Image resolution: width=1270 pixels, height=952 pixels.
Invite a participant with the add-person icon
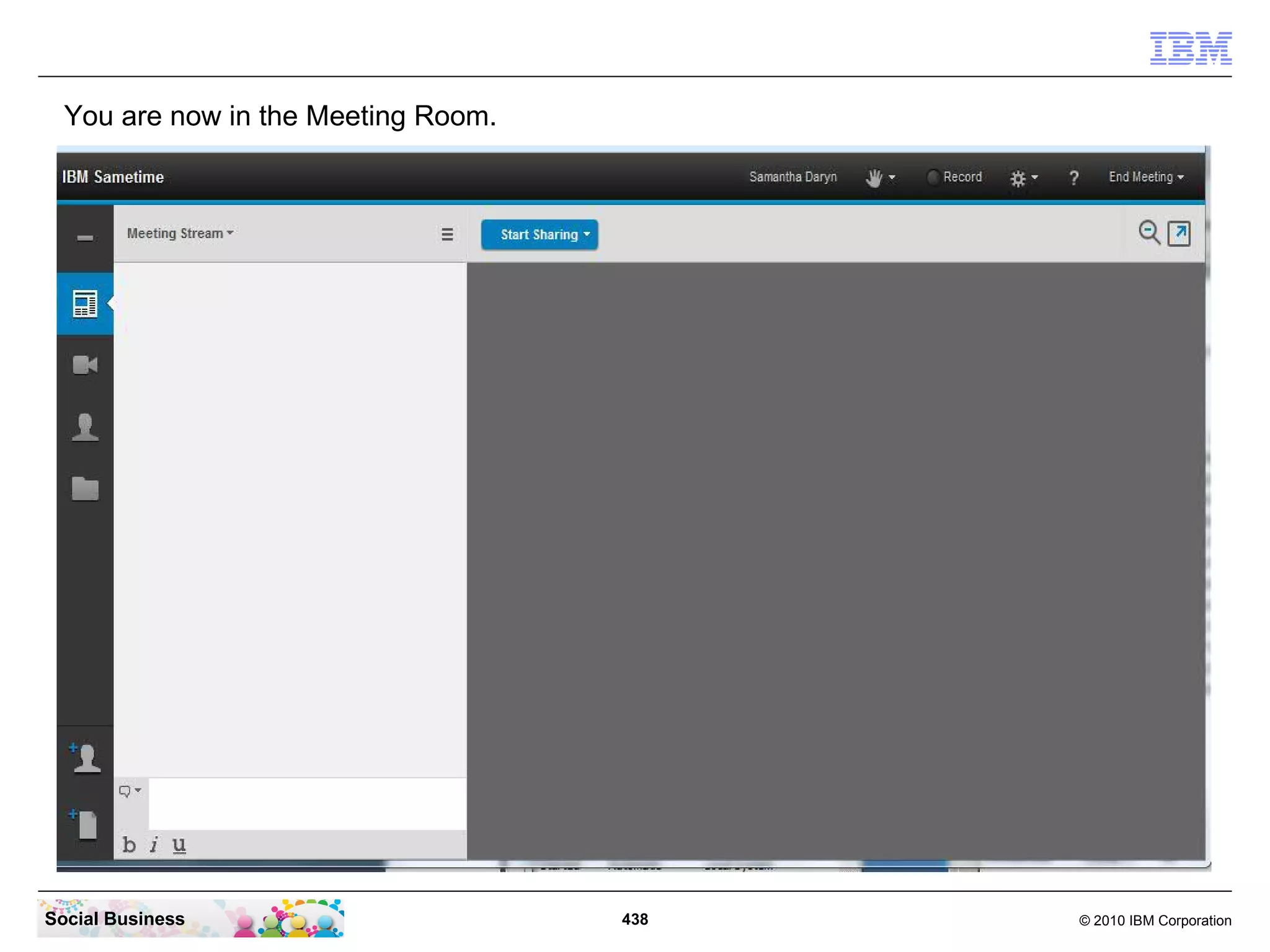pos(85,757)
